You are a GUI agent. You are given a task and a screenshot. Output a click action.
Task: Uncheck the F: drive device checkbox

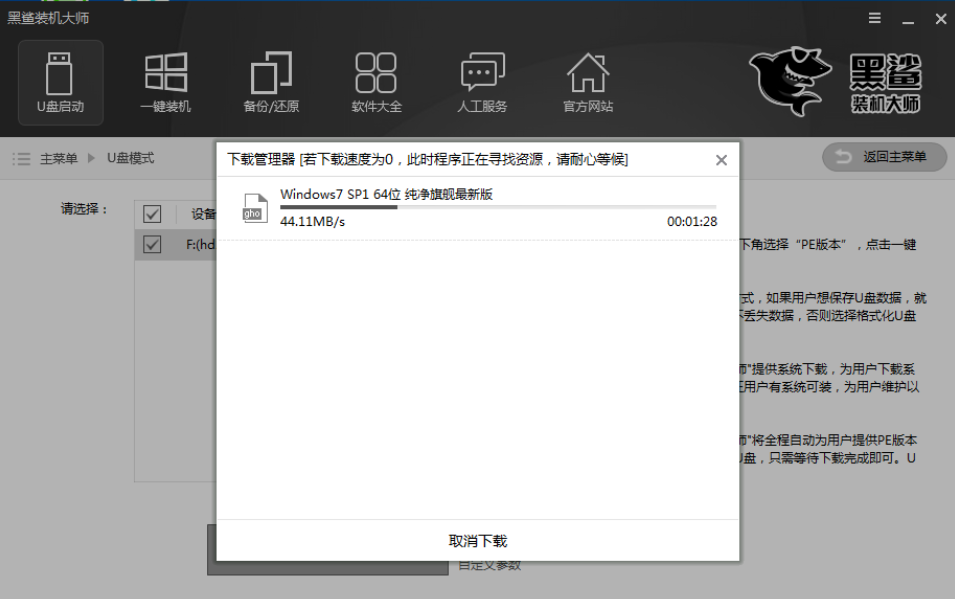coord(152,245)
